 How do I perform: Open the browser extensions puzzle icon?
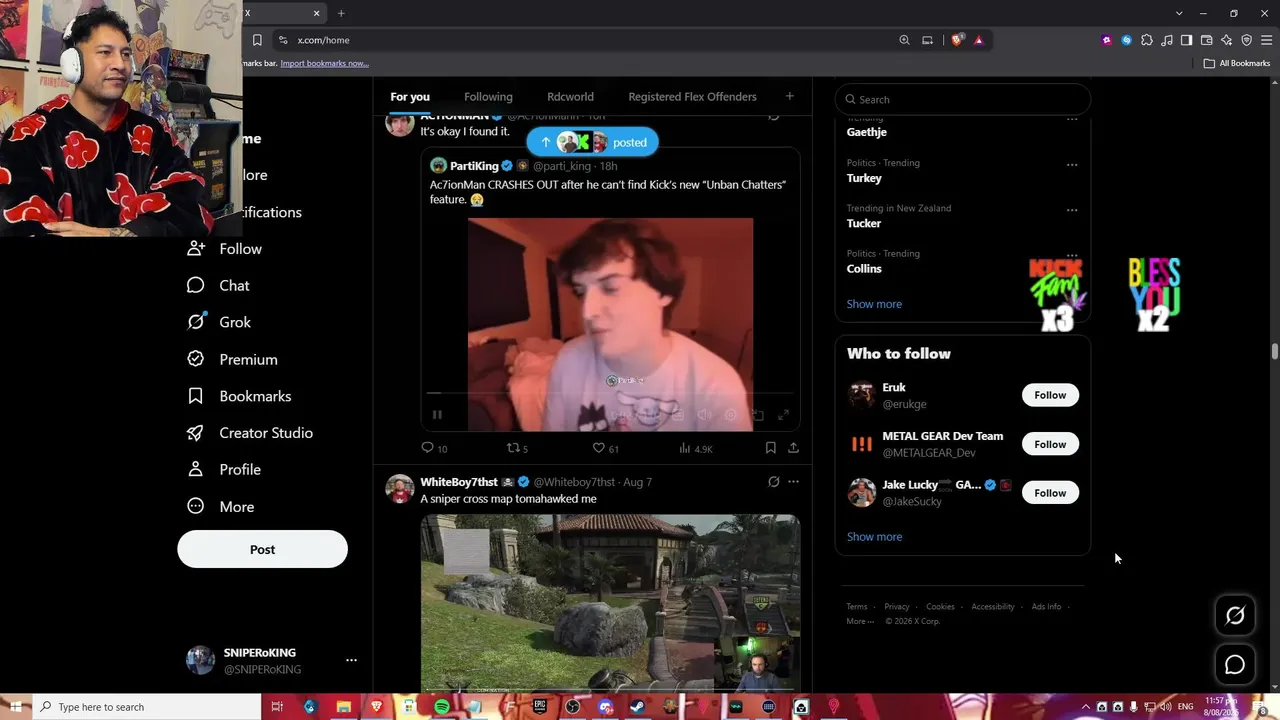pyautogui.click(x=1147, y=40)
